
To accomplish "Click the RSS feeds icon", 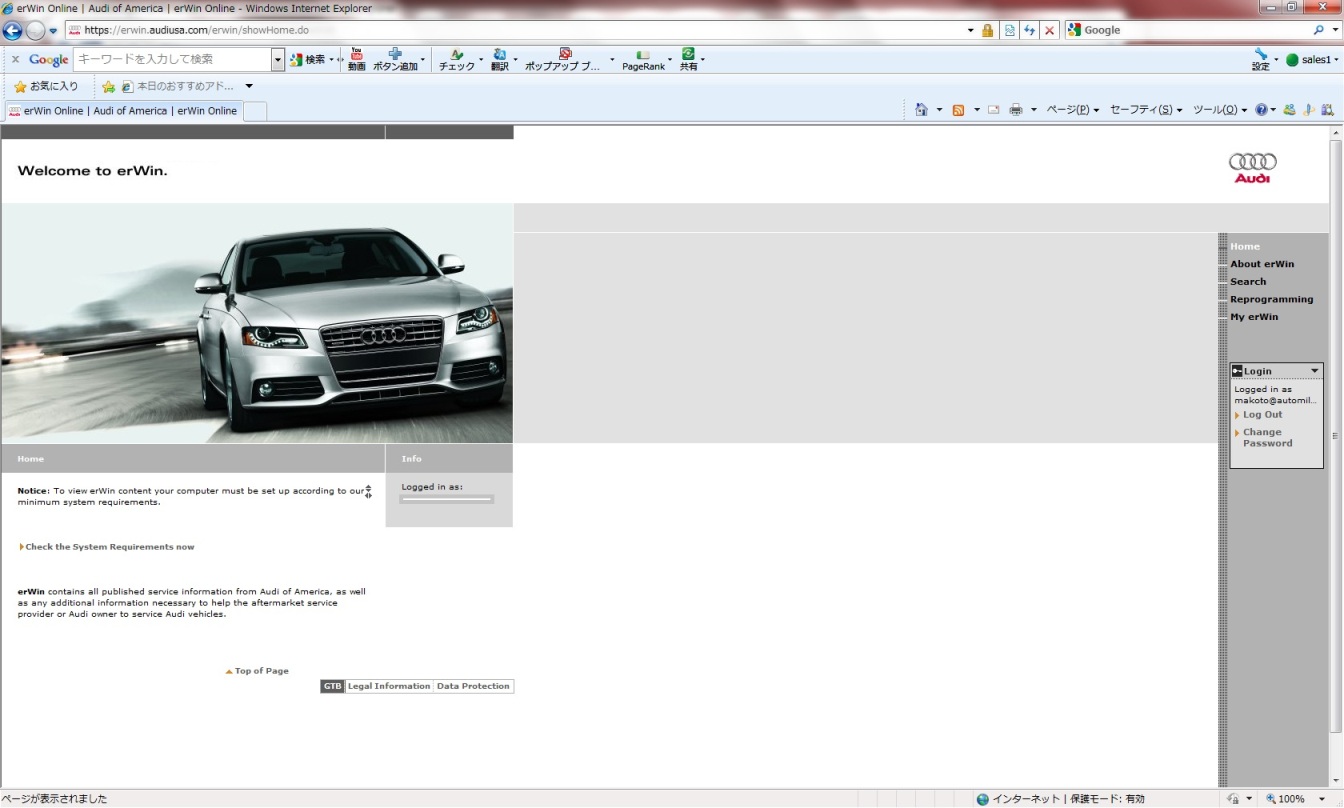I will click(x=958, y=110).
